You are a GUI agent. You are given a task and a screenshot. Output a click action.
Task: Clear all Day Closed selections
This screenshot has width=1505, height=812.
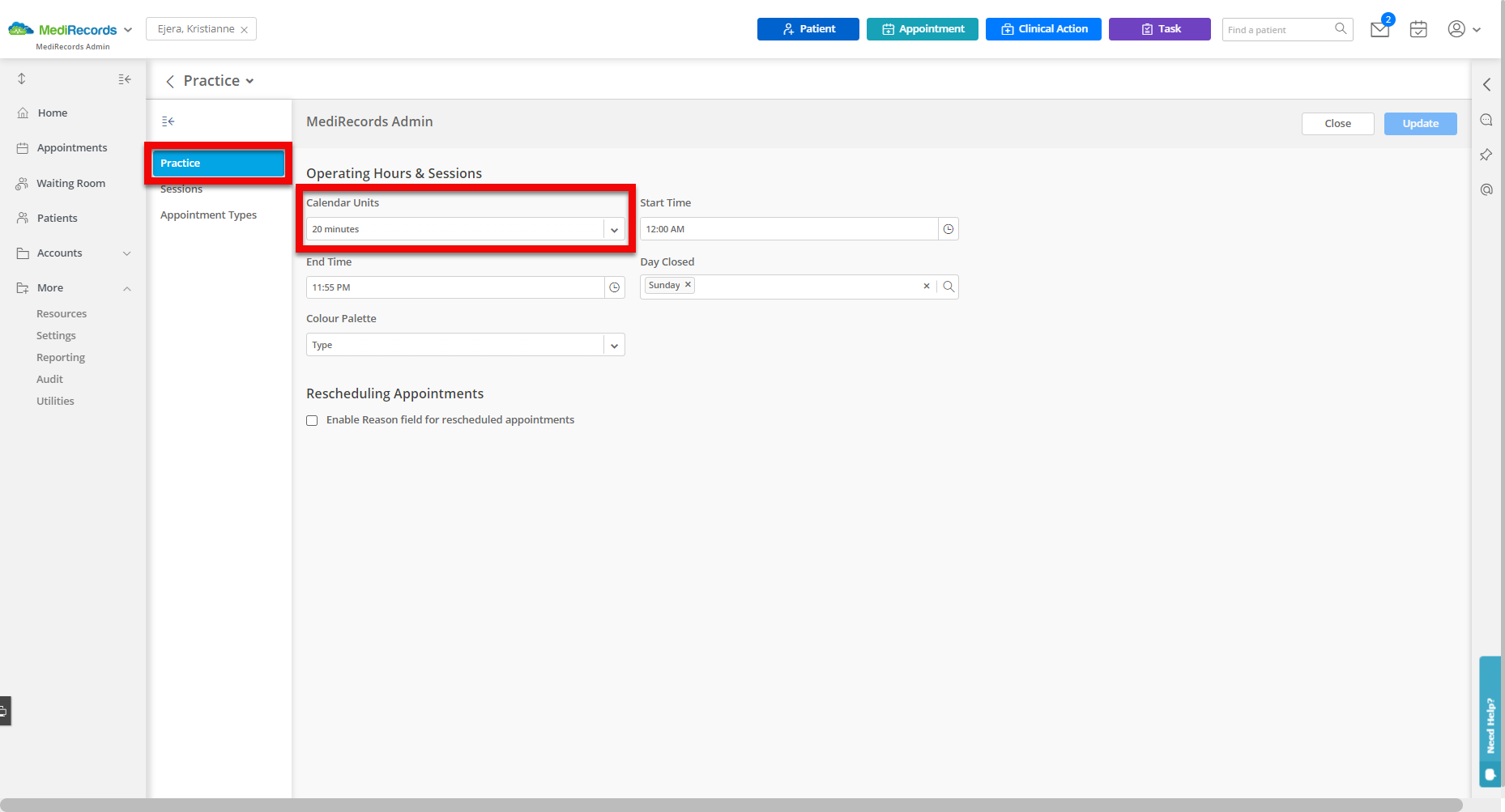coord(927,287)
